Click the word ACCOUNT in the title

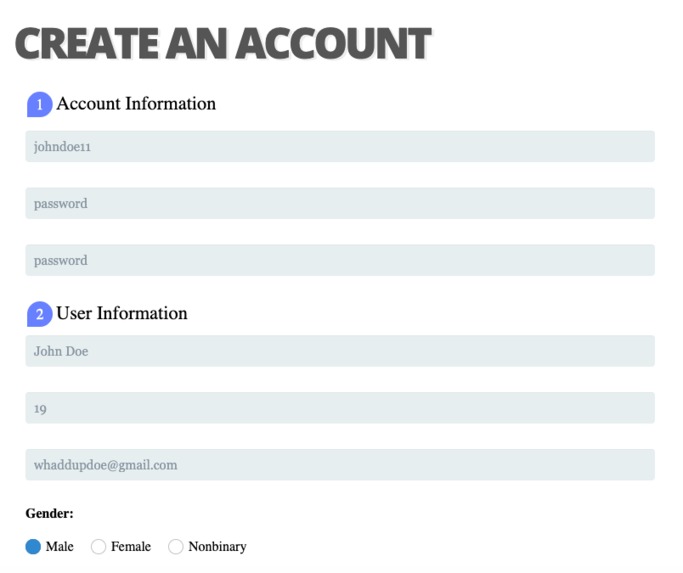tap(334, 43)
